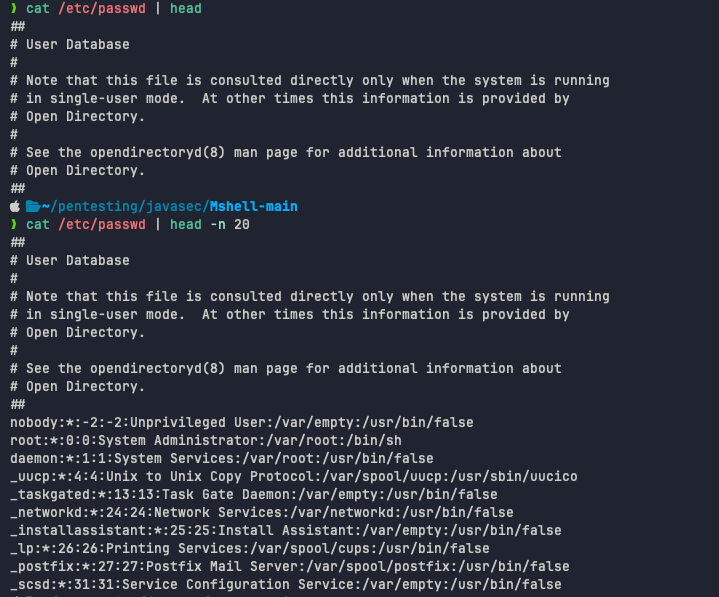Click the nobody Unprivileged User line
The image size is (719, 597).
[x=242, y=422]
